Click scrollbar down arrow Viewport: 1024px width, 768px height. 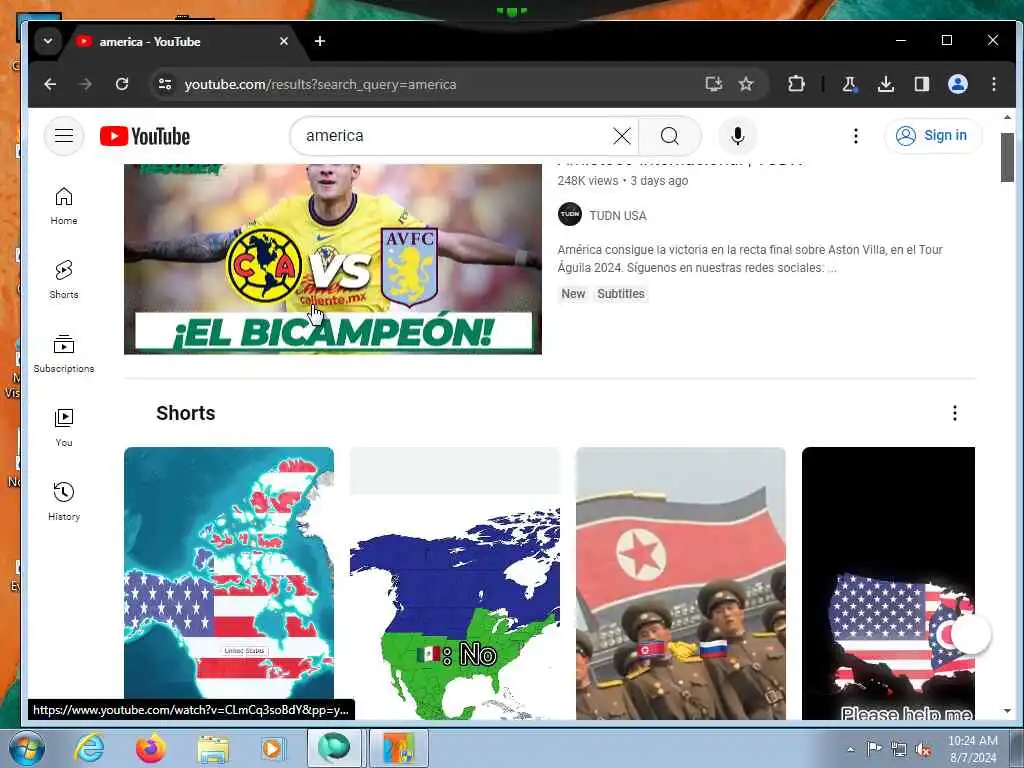[x=1007, y=711]
